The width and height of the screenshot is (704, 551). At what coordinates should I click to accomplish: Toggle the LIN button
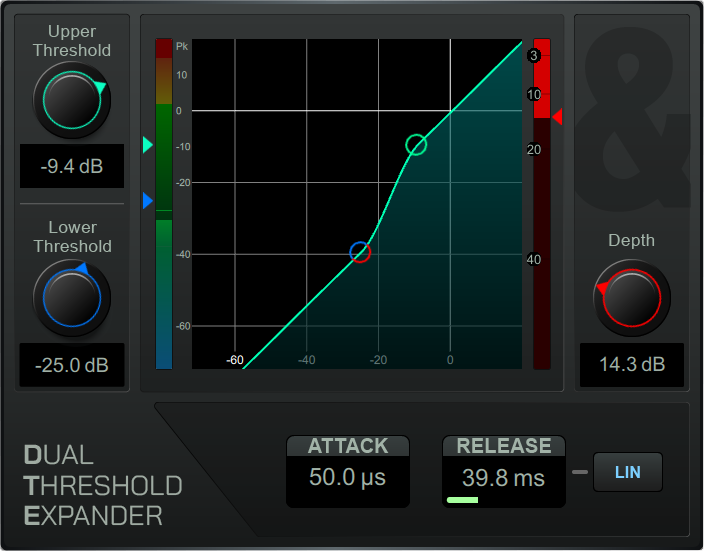click(x=628, y=472)
